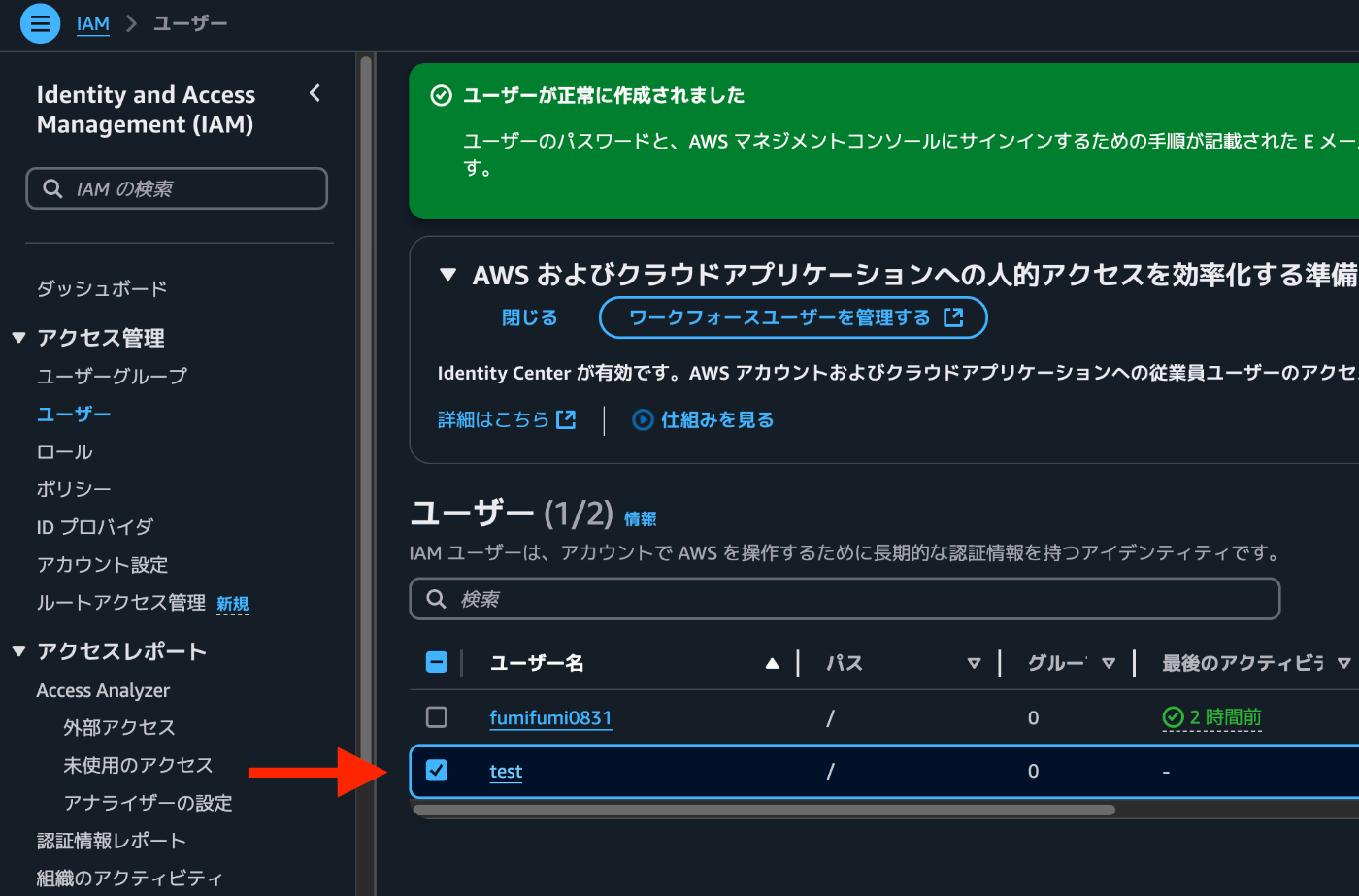The image size is (1359, 896).
Task: Click the success checkmark icon in the green banner
Action: 441,95
